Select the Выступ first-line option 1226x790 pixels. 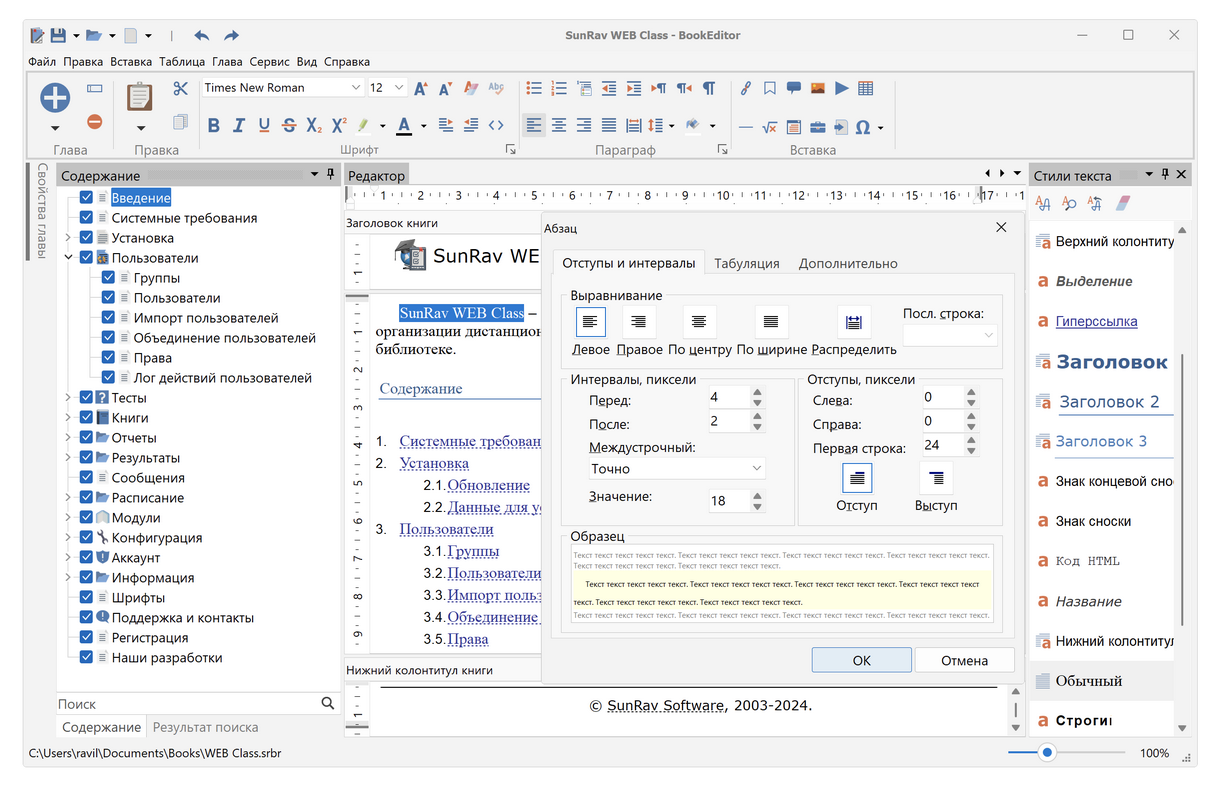click(x=936, y=478)
